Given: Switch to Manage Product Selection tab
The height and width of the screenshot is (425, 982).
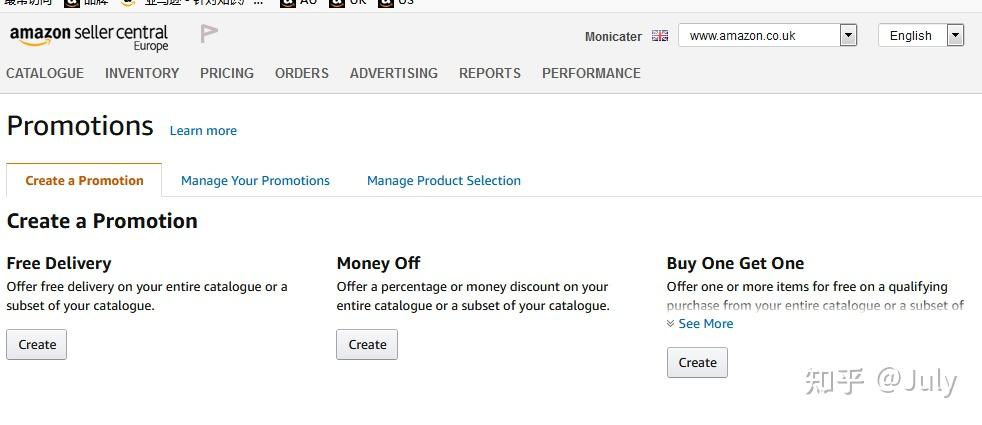Looking at the screenshot, I should point(444,181).
